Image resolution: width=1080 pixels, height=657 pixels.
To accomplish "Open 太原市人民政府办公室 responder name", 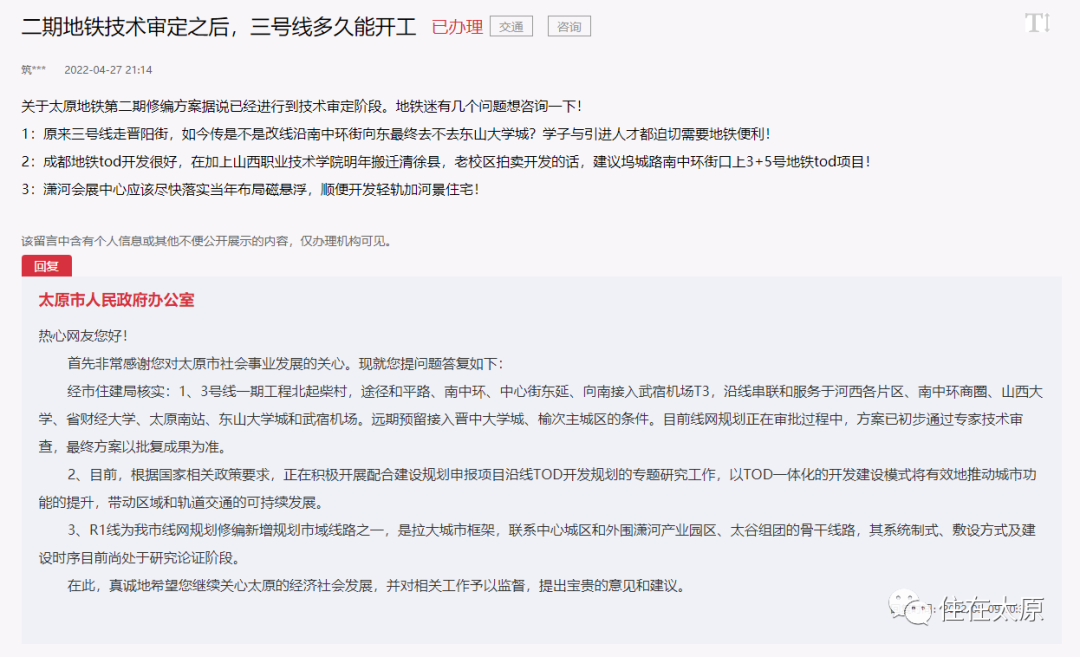I will [x=116, y=300].
